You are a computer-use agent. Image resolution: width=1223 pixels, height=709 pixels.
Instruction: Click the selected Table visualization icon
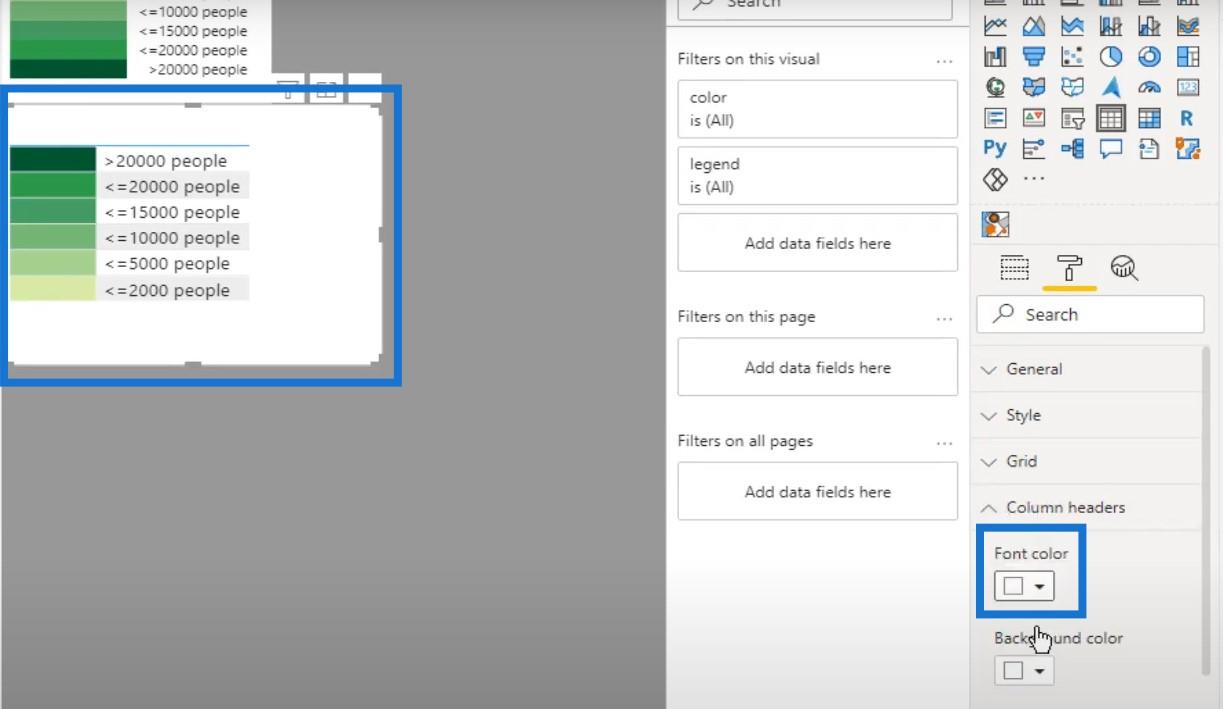click(1111, 118)
